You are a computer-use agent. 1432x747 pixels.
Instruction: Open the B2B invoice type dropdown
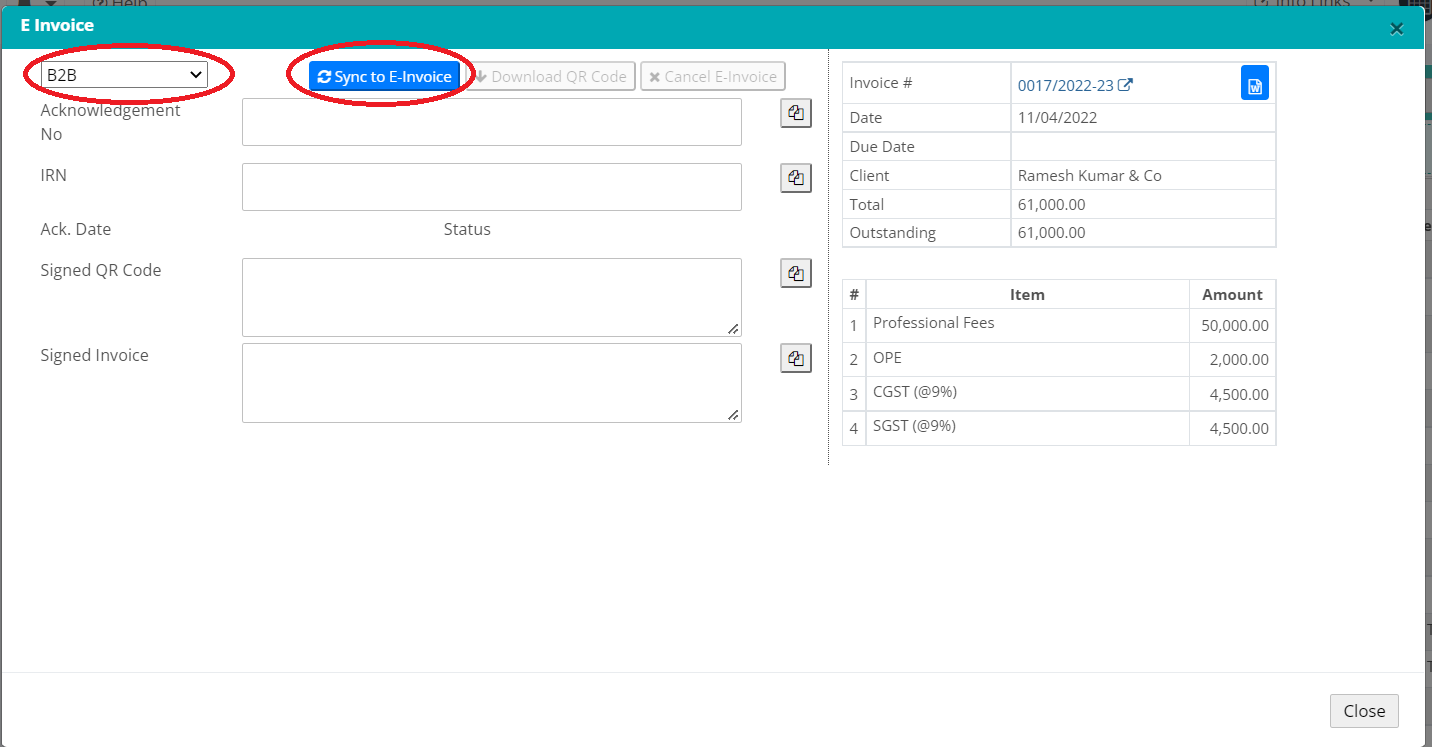tap(124, 75)
